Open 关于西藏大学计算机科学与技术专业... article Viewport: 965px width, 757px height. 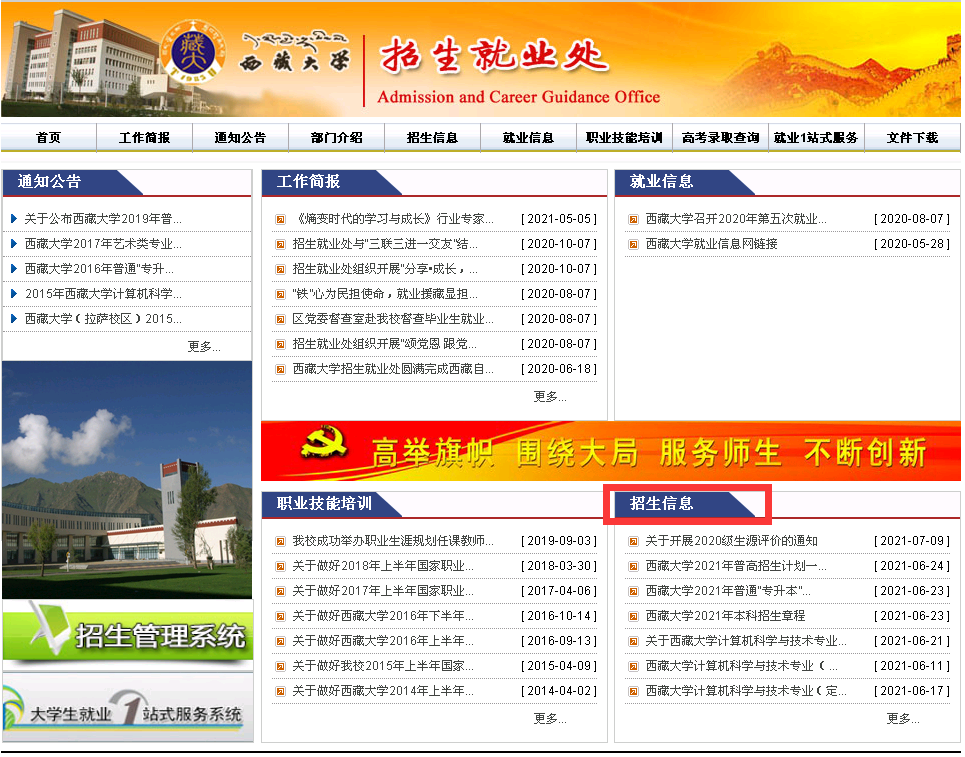pyautogui.click(x=746, y=641)
